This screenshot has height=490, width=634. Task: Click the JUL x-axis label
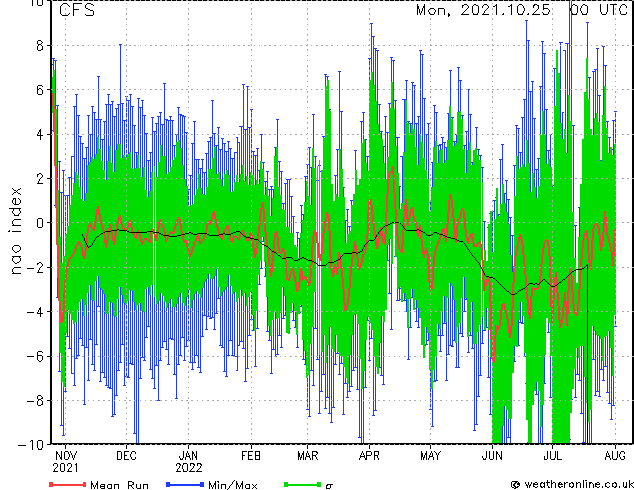(x=552, y=456)
